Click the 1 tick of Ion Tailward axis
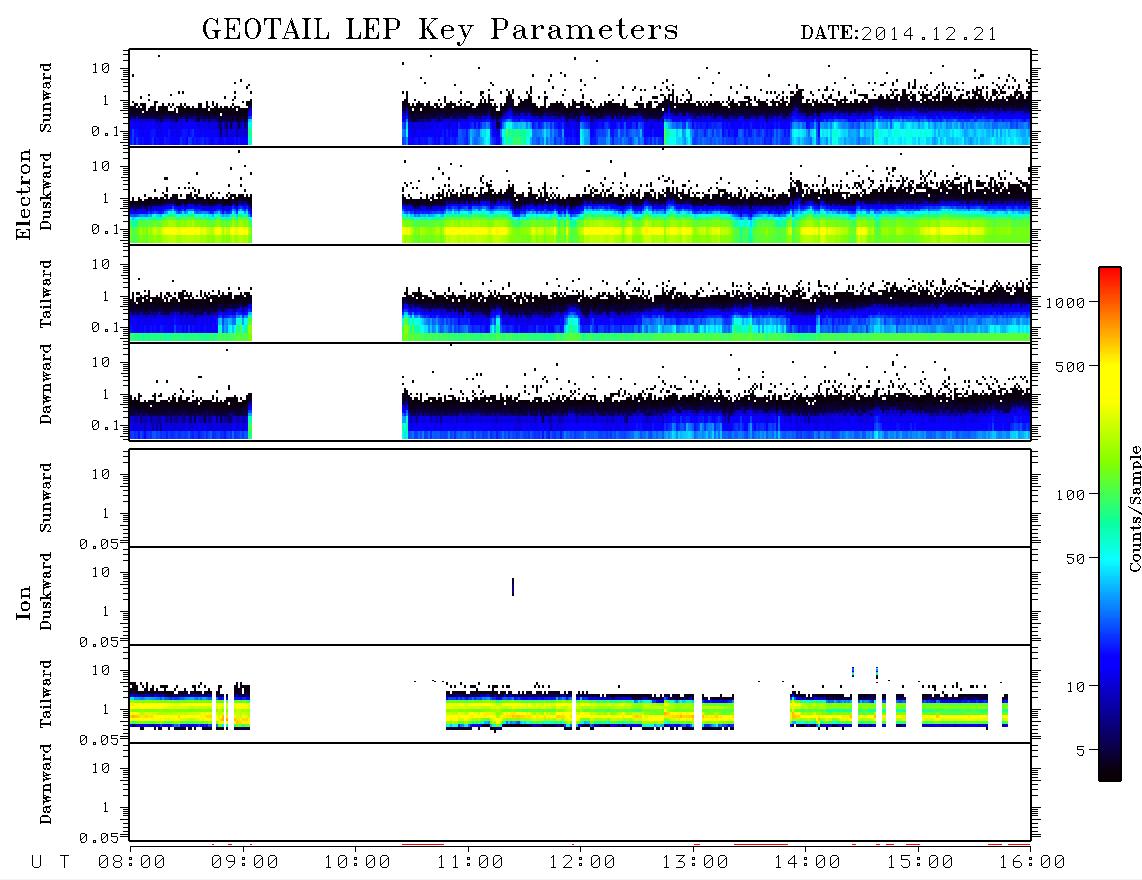The image size is (1142, 880). pos(105,709)
